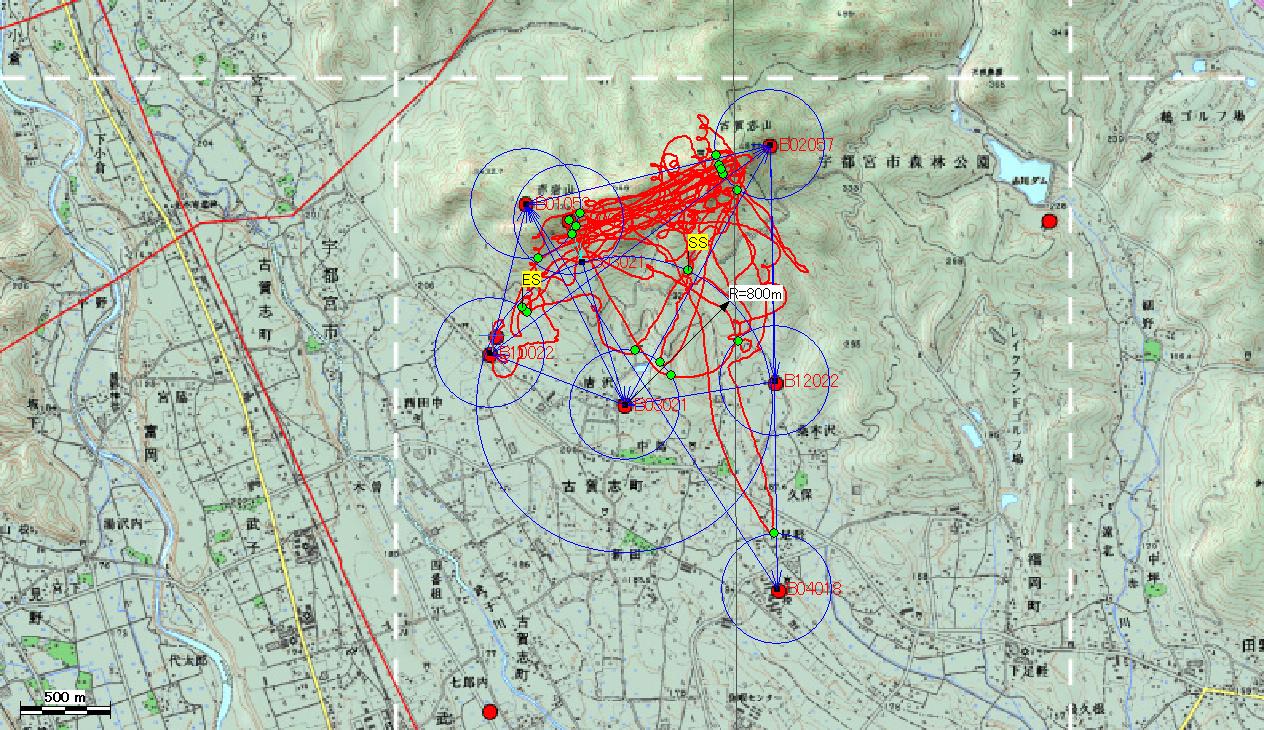Click the yellow SS label
This screenshot has width=1264, height=730.
pos(698,243)
